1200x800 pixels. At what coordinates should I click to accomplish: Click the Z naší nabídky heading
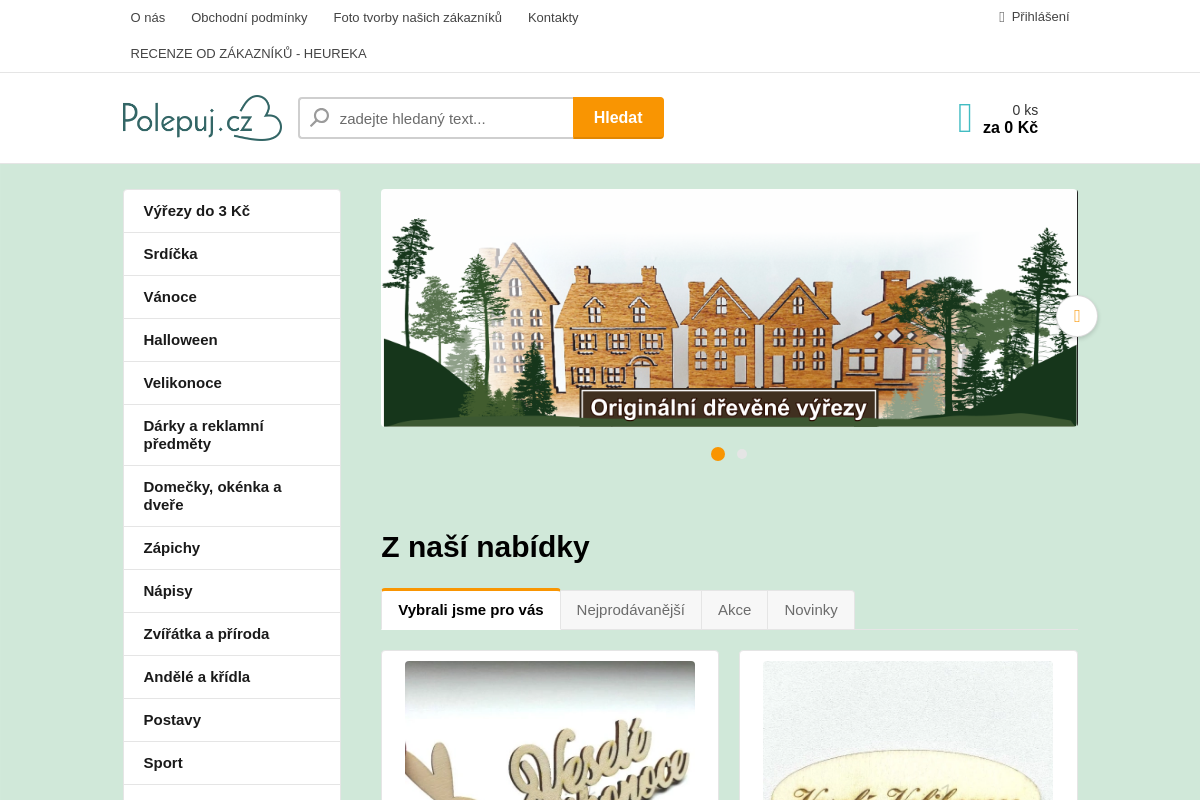pyautogui.click(x=485, y=547)
